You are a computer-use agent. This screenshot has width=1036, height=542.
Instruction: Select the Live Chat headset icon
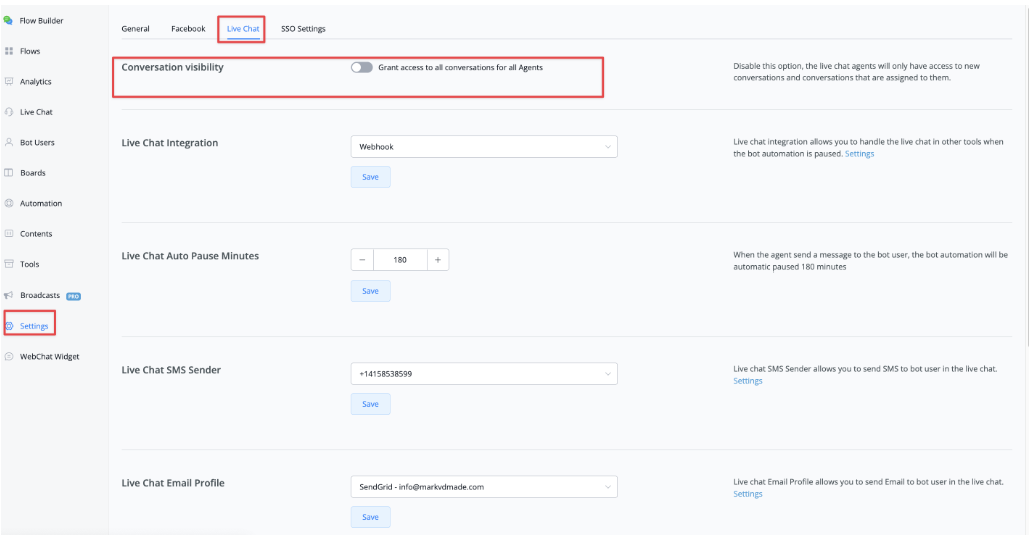(9, 112)
